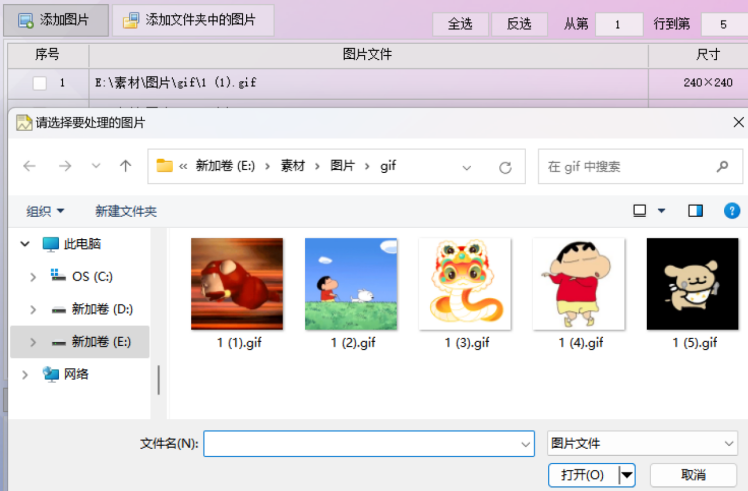Click the magnifier search icon

(x=722, y=166)
